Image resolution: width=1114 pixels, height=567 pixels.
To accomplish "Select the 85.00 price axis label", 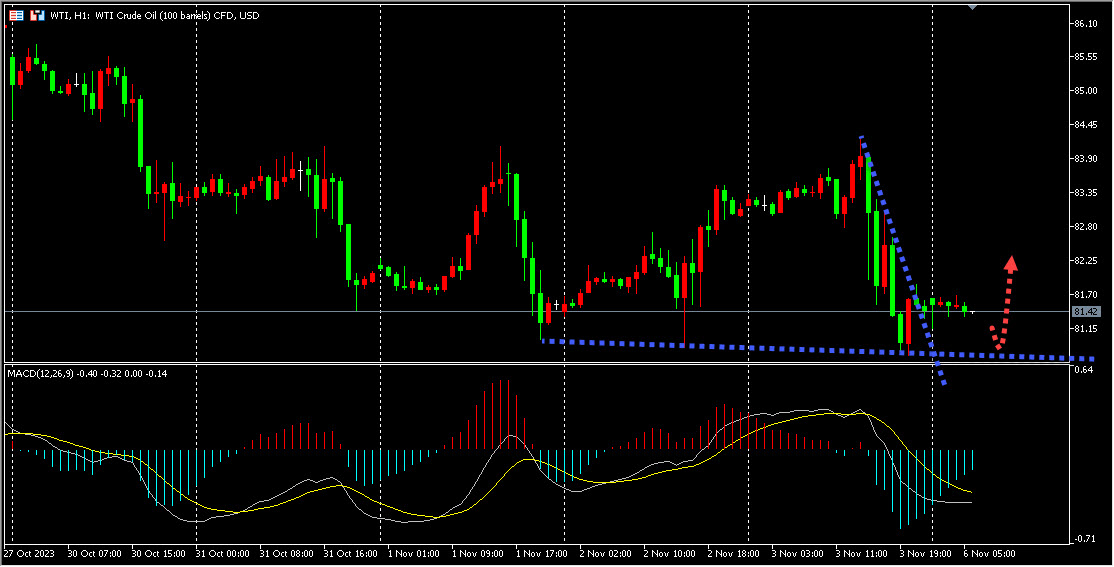I will [x=1086, y=91].
